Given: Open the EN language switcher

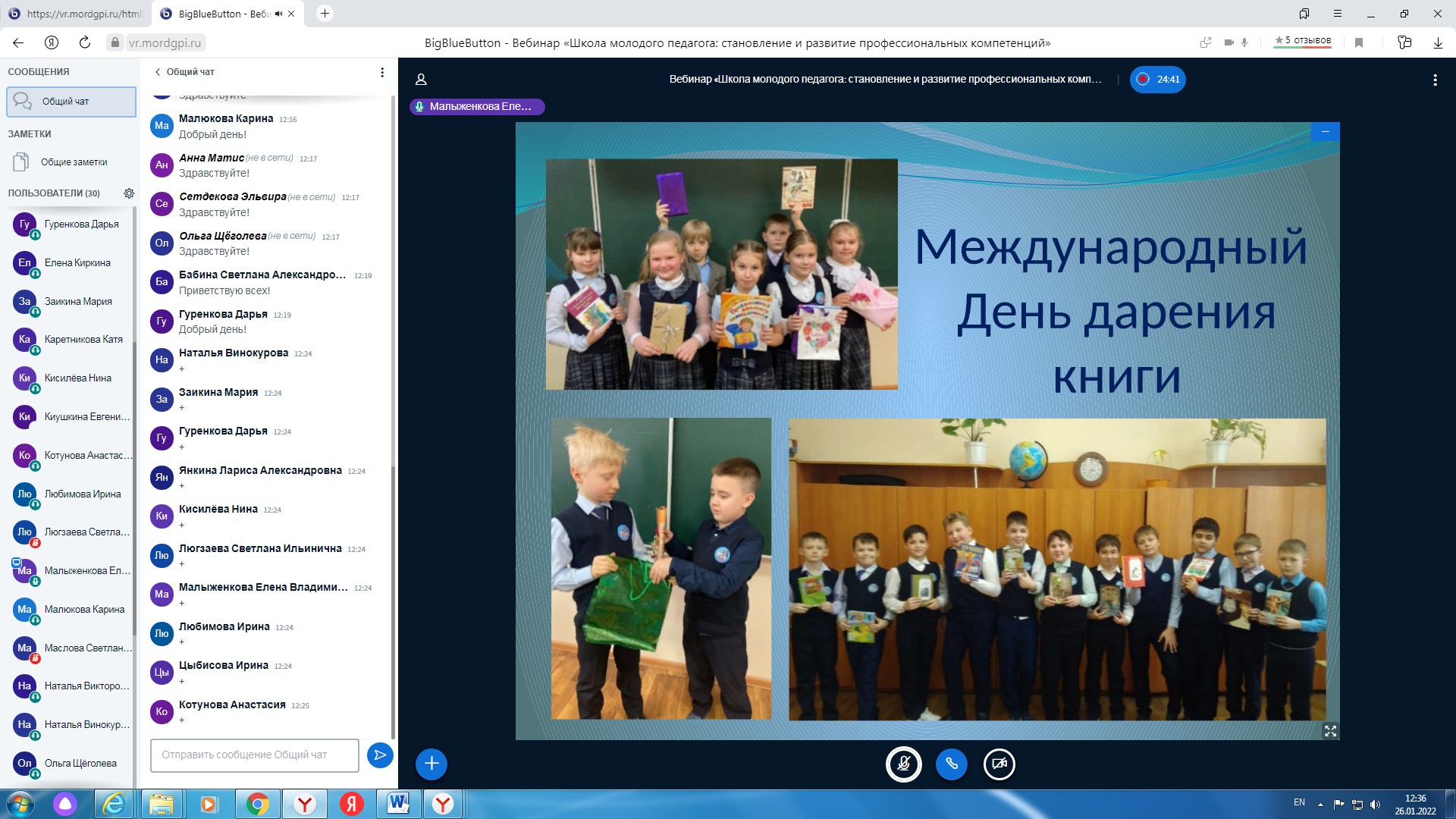Looking at the screenshot, I should (1299, 802).
